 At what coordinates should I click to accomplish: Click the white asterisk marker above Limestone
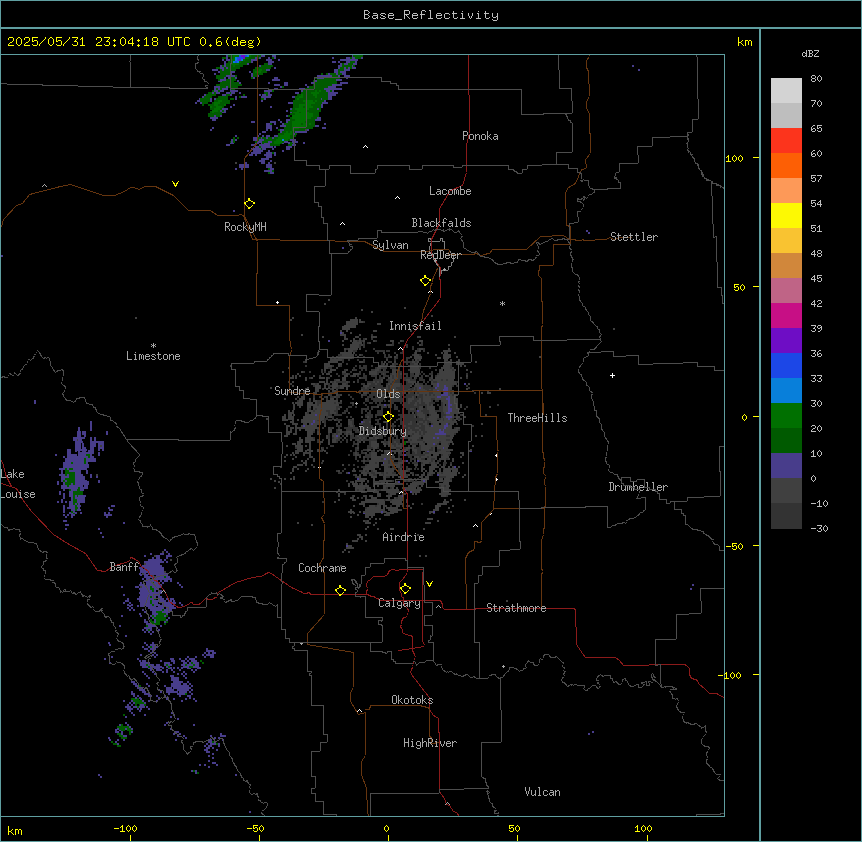pos(153,346)
